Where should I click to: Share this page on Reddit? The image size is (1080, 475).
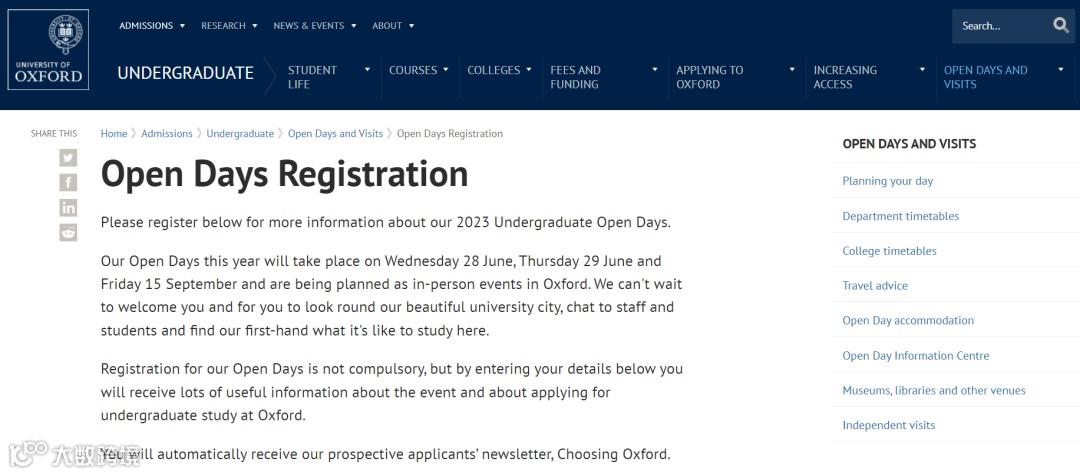click(x=68, y=232)
